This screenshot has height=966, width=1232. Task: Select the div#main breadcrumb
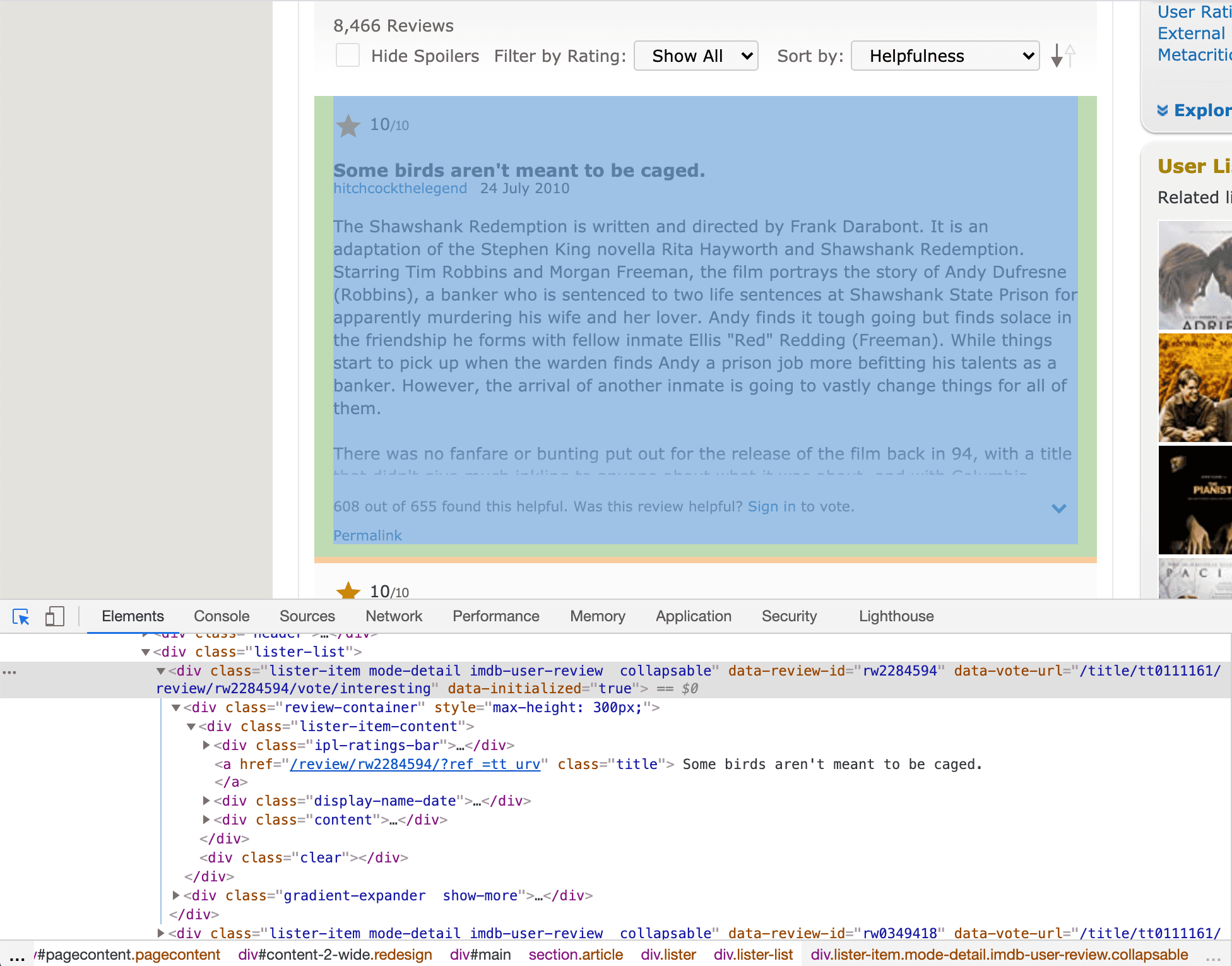tap(480, 955)
